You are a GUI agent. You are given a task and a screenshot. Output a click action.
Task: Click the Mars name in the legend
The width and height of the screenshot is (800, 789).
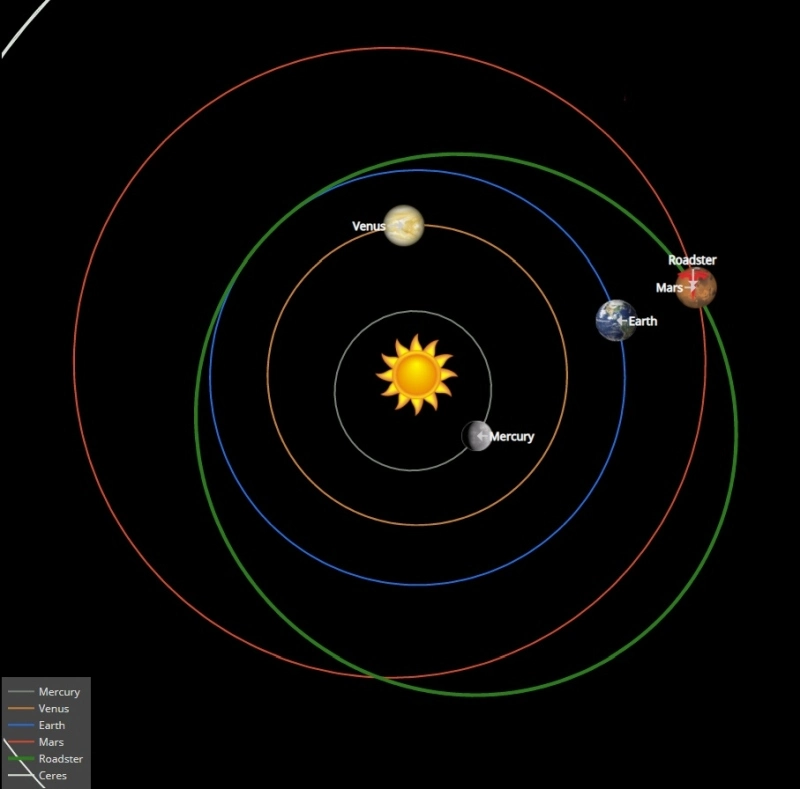pyautogui.click(x=51, y=742)
